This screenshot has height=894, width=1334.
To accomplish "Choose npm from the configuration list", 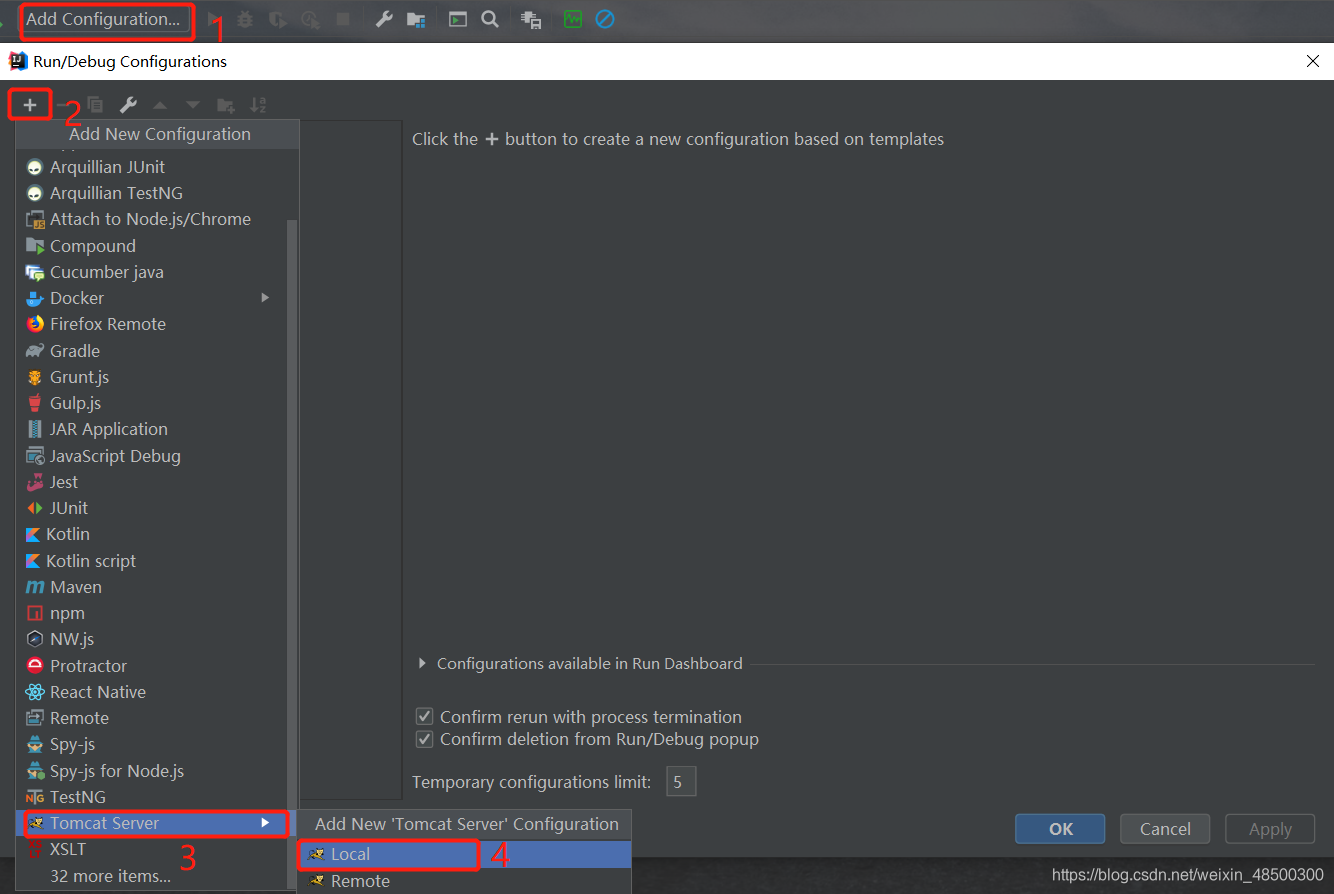I will [152, 613].
